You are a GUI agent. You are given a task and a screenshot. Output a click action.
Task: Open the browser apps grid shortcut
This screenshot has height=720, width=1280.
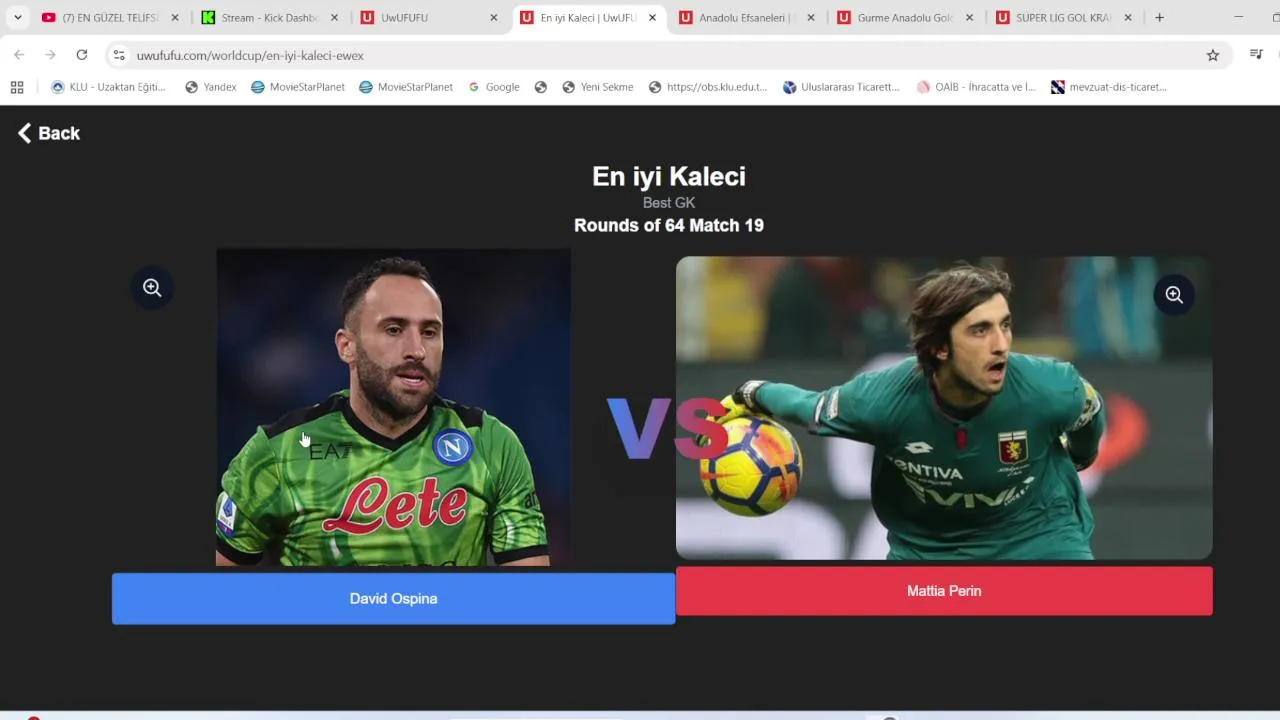pos(17,87)
